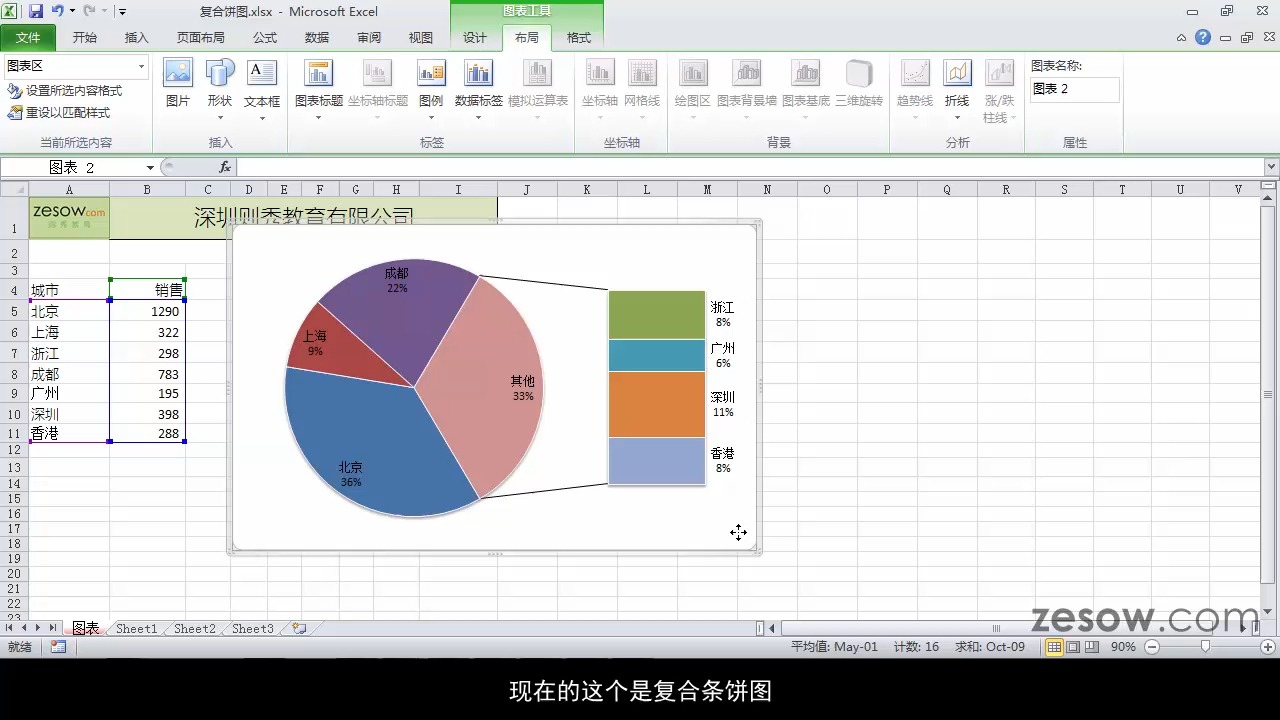Image resolution: width=1280 pixels, height=720 pixels.
Task: Expand the formula bar with the arrow
Action: [x=1271, y=167]
